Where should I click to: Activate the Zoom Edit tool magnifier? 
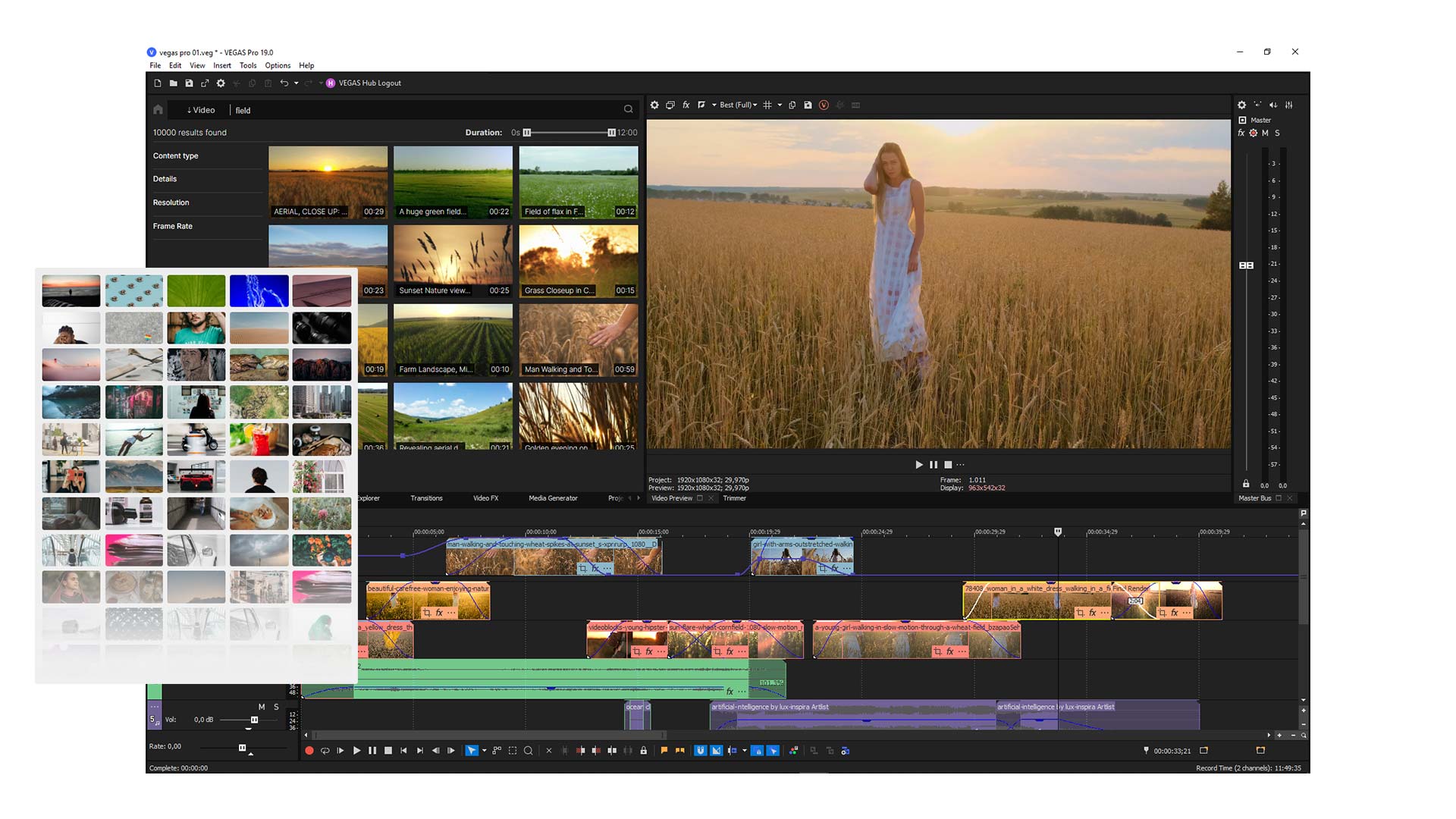coord(529,751)
